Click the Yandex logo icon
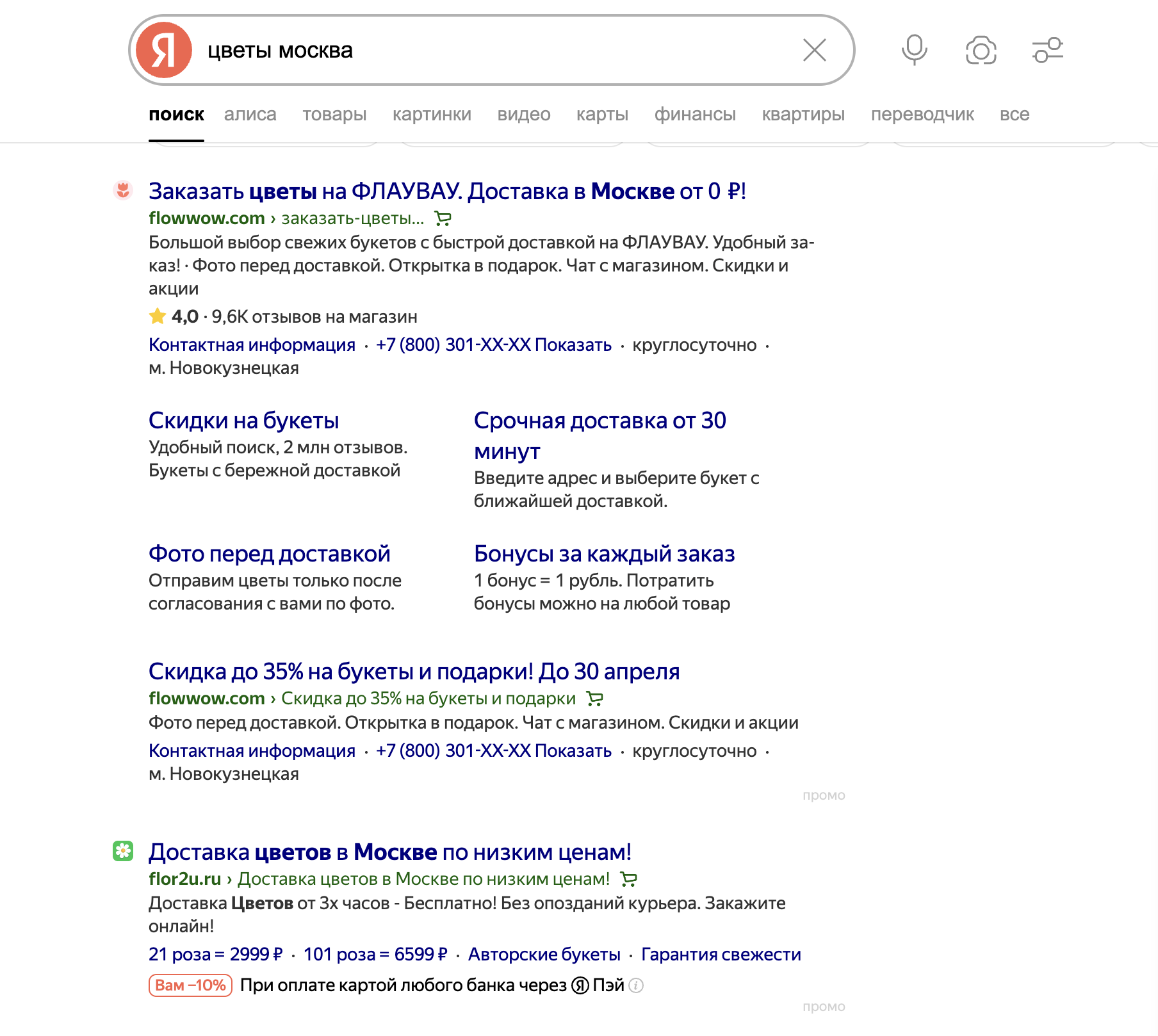 (164, 50)
